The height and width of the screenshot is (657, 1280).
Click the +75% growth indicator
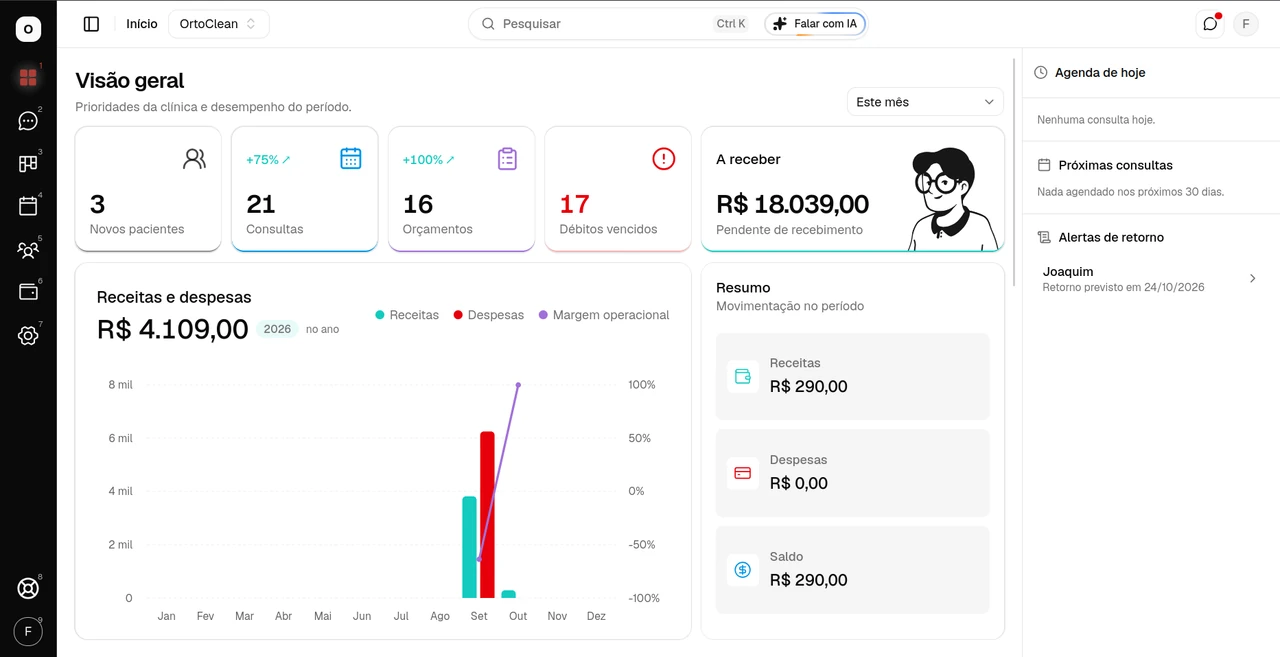pyautogui.click(x=268, y=160)
